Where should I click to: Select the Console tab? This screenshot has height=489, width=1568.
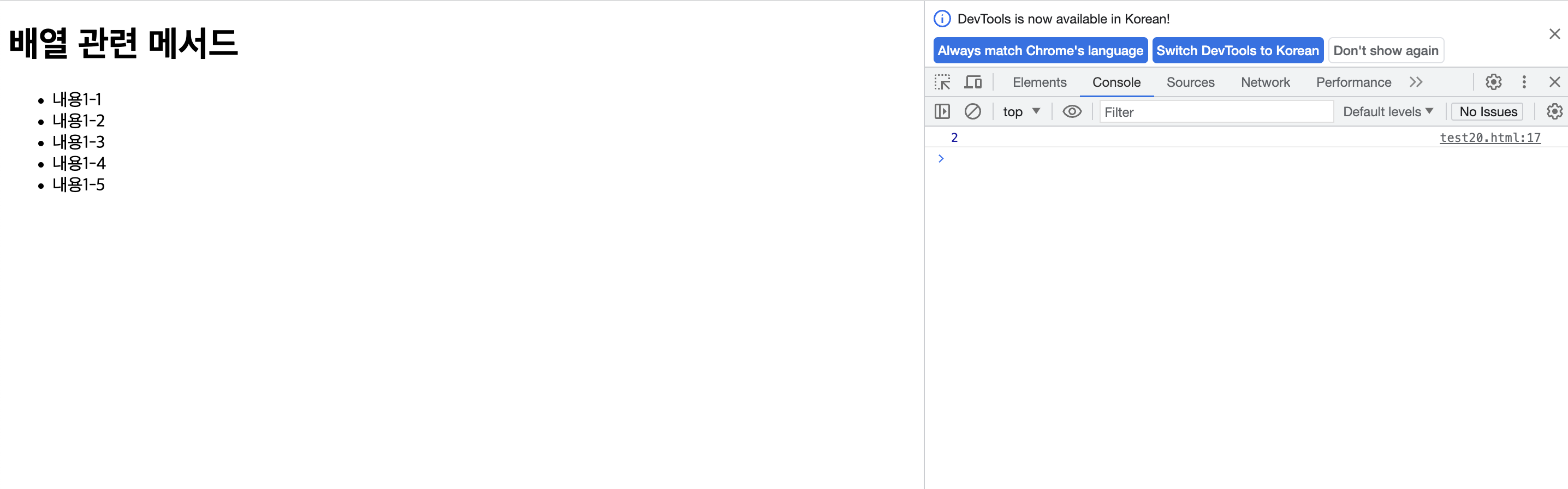(1116, 82)
